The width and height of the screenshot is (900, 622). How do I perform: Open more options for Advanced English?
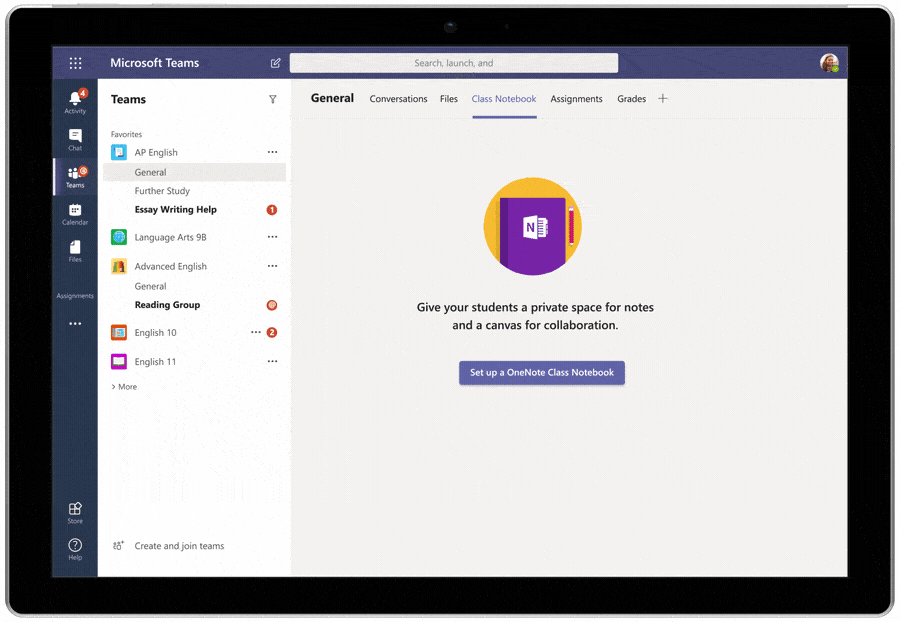click(x=273, y=266)
